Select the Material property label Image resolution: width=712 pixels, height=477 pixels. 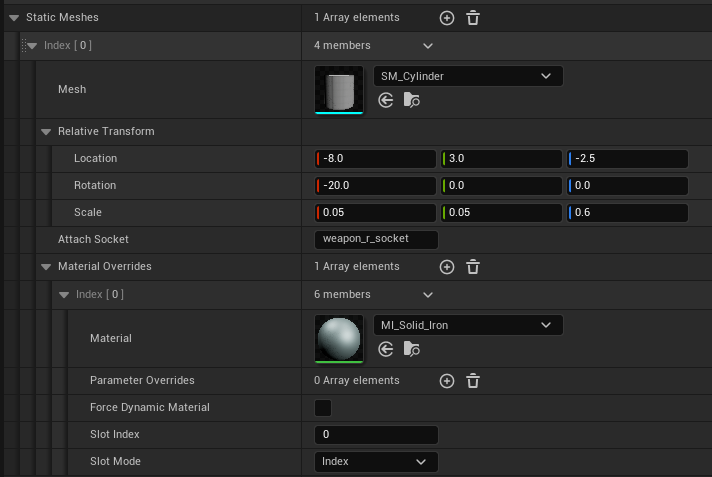[111, 338]
